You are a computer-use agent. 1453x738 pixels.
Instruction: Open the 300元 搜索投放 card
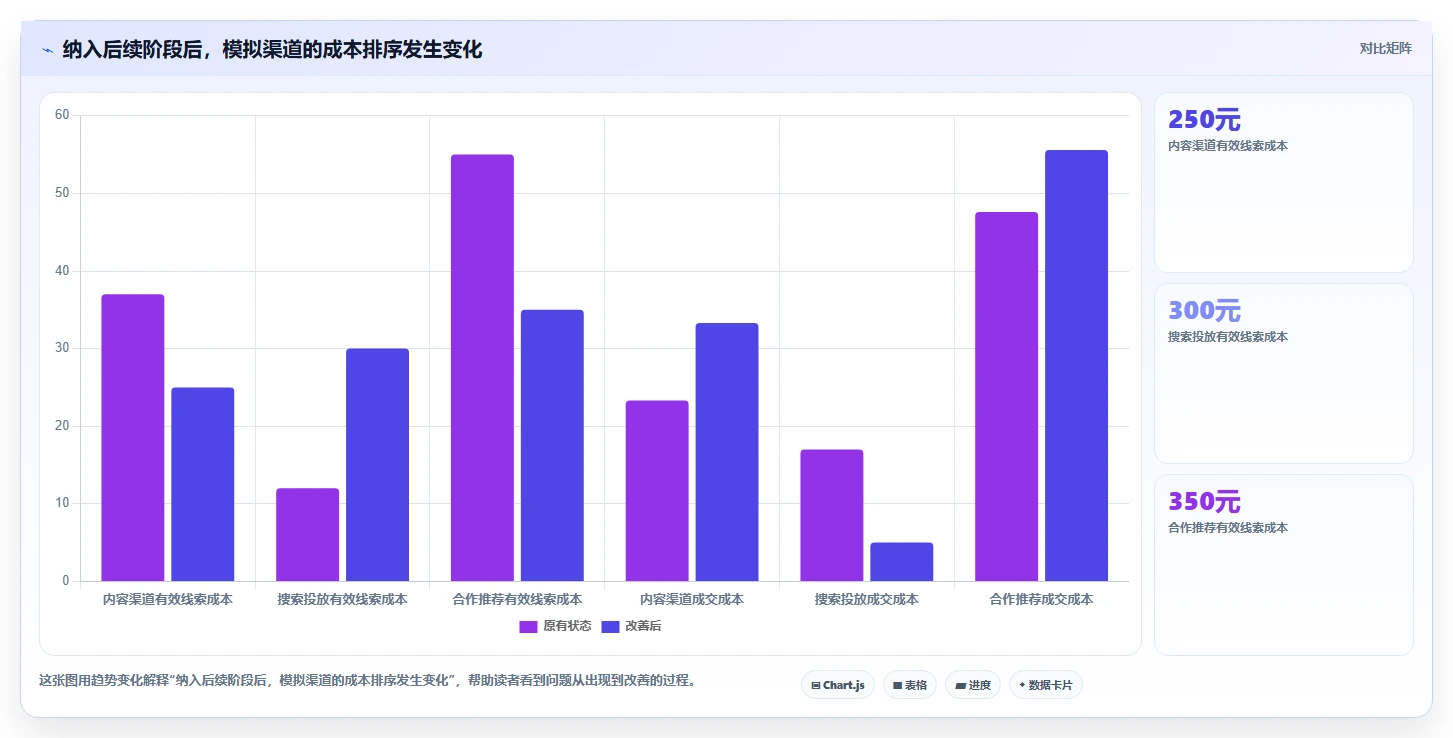pos(1284,373)
